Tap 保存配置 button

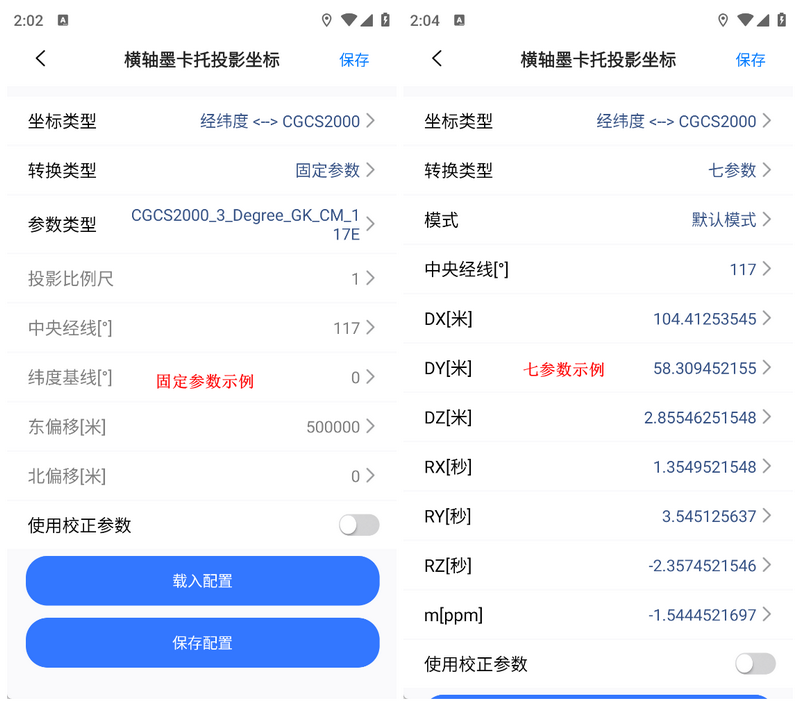(203, 643)
